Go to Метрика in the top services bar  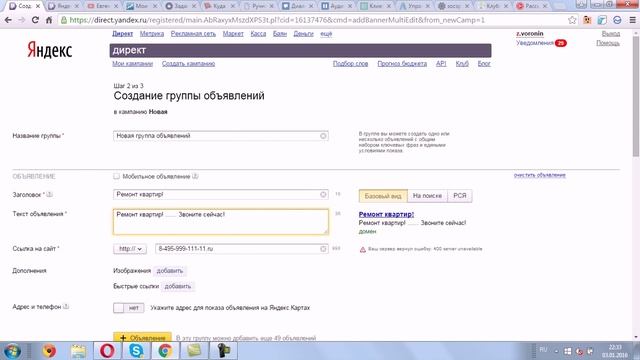151,34
